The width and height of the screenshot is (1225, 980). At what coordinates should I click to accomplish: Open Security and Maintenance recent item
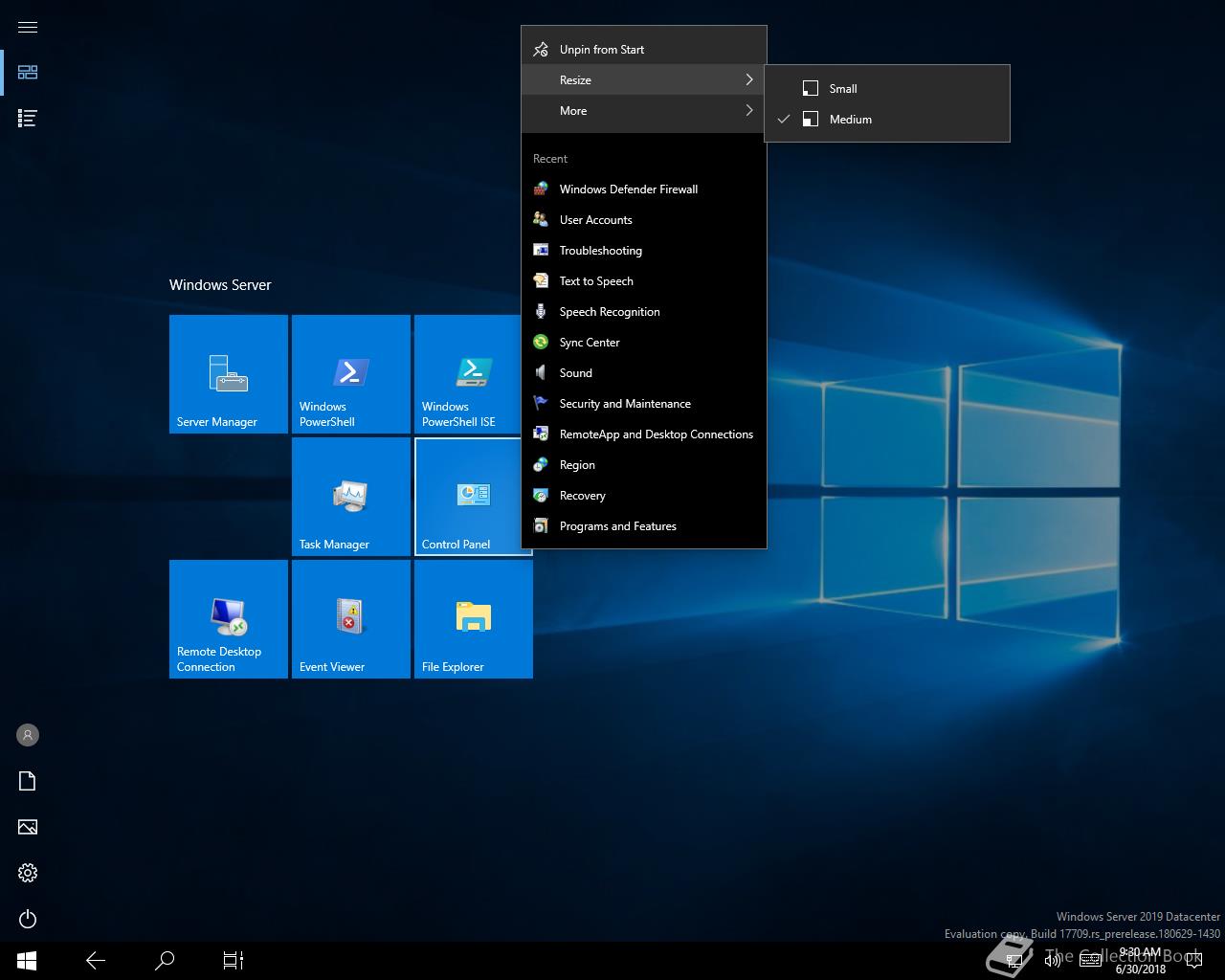click(644, 403)
